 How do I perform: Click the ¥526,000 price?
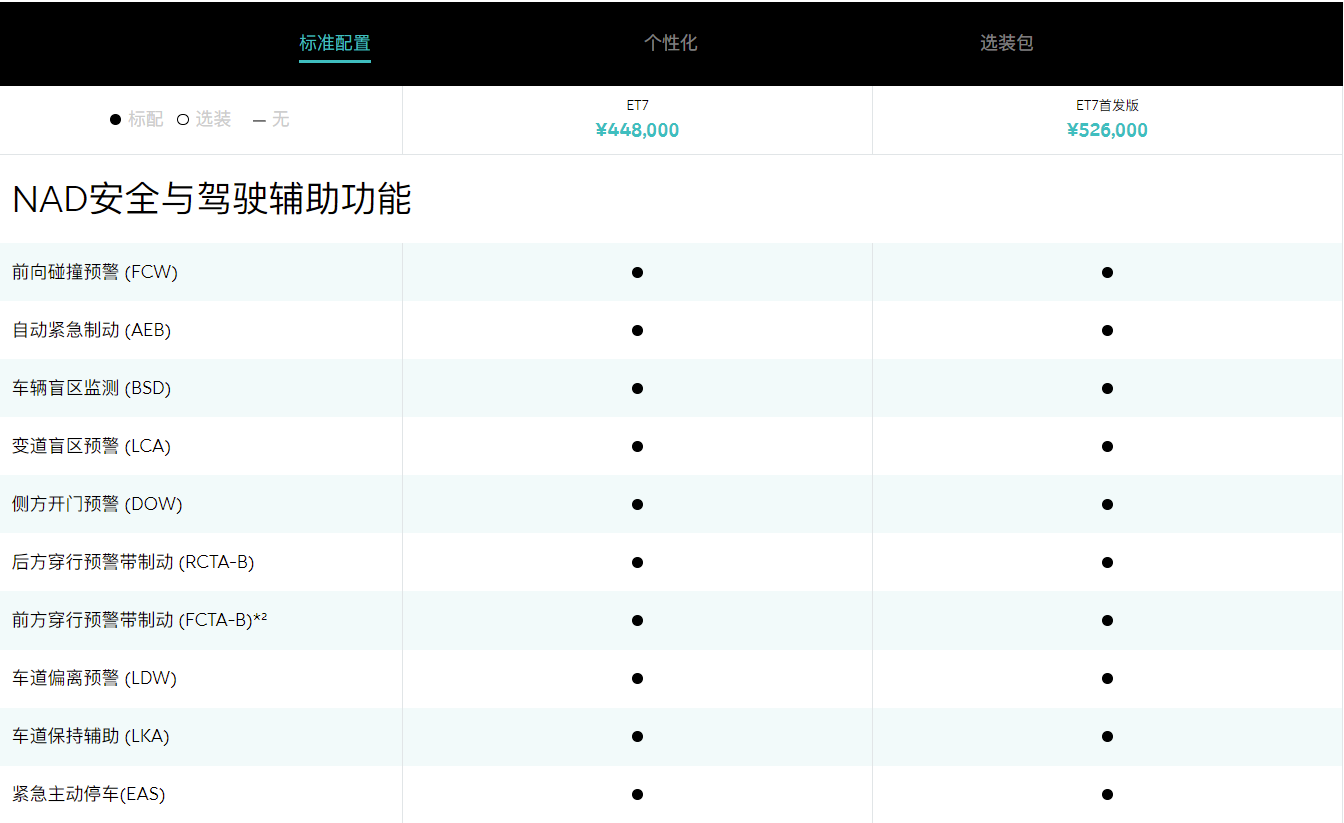pos(1107,130)
